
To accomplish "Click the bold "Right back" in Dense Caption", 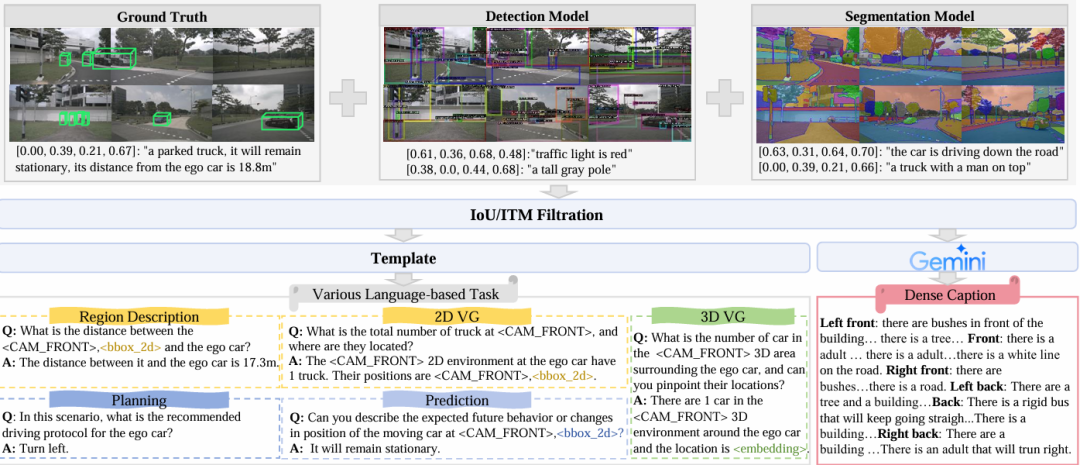I will (x=909, y=434).
